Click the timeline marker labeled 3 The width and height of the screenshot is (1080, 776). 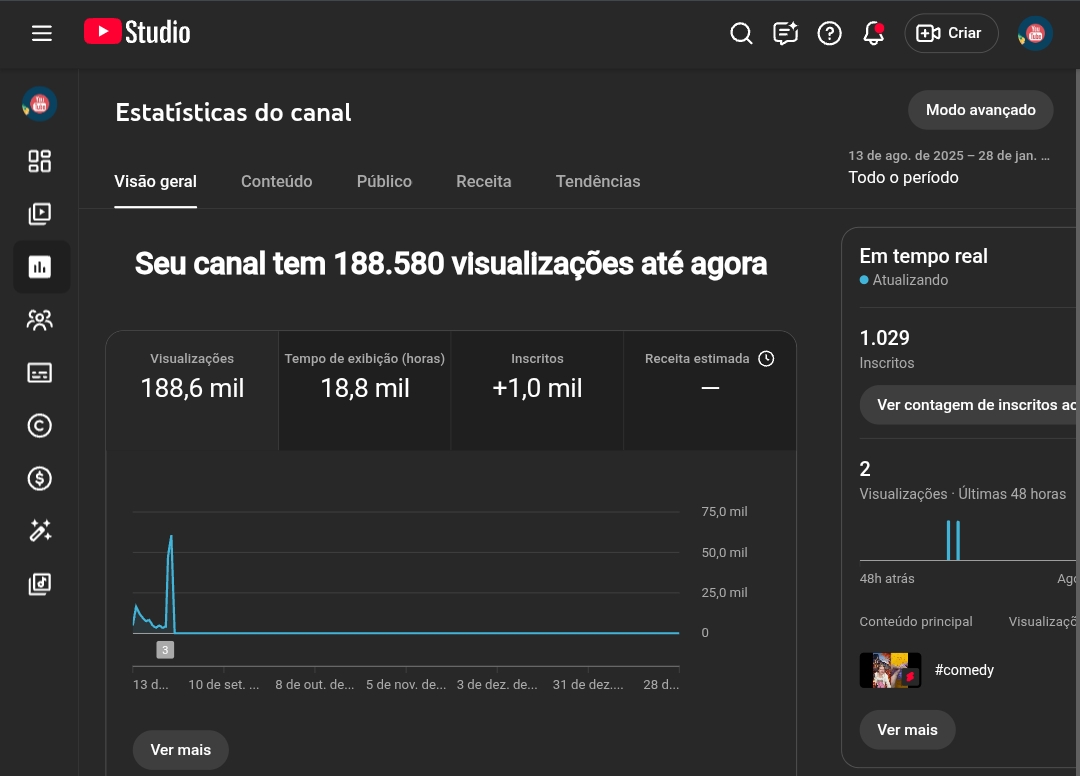[x=165, y=650]
